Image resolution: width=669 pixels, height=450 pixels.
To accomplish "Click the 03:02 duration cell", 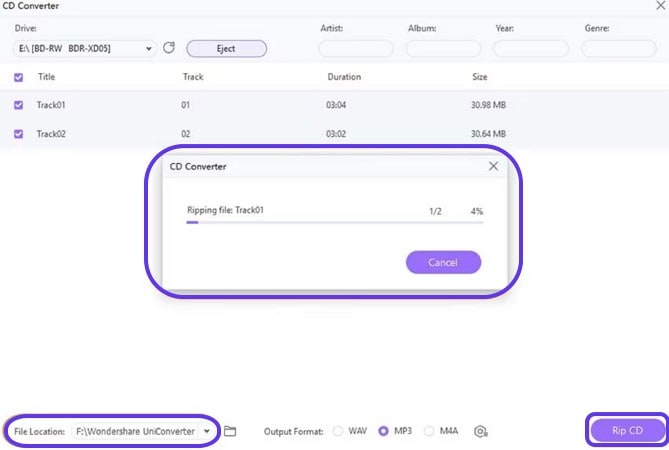I will point(336,134).
